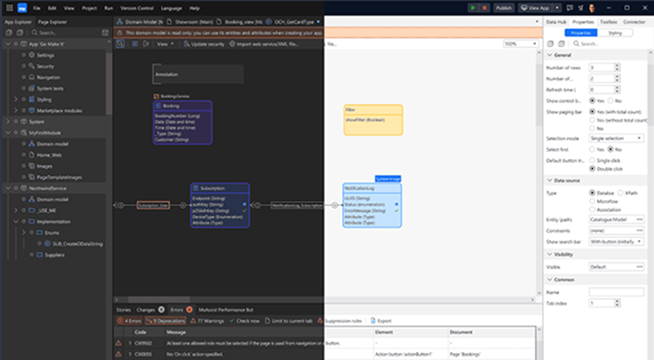
Task: Collapse all icon in Properties pane header
Action: pos(550,44)
